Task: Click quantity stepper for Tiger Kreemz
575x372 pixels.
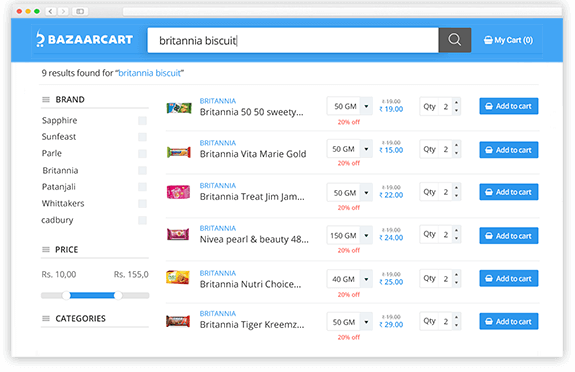Action: 457,321
